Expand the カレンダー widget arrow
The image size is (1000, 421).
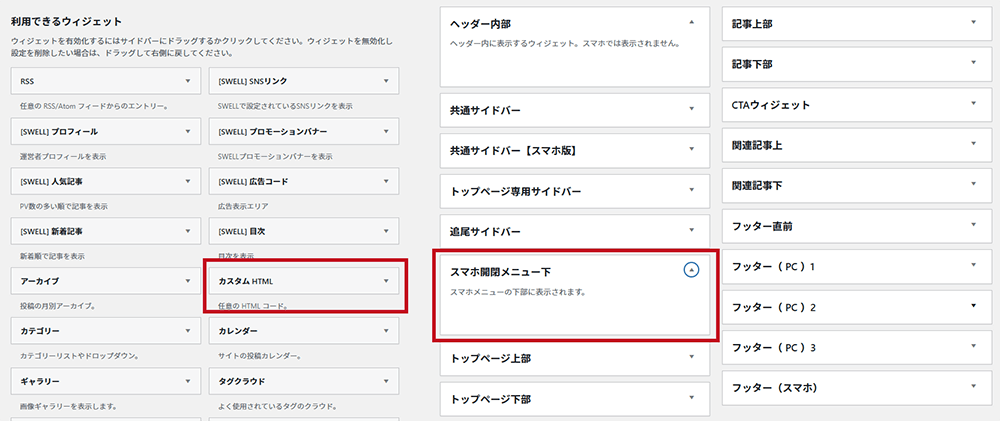pos(386,331)
